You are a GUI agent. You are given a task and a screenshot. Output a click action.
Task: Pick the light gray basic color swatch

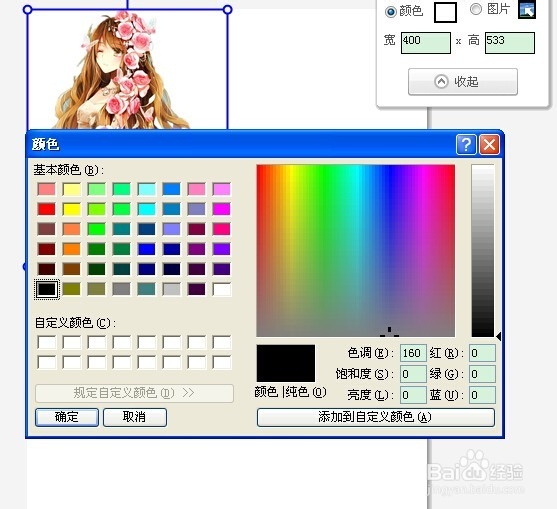171,289
